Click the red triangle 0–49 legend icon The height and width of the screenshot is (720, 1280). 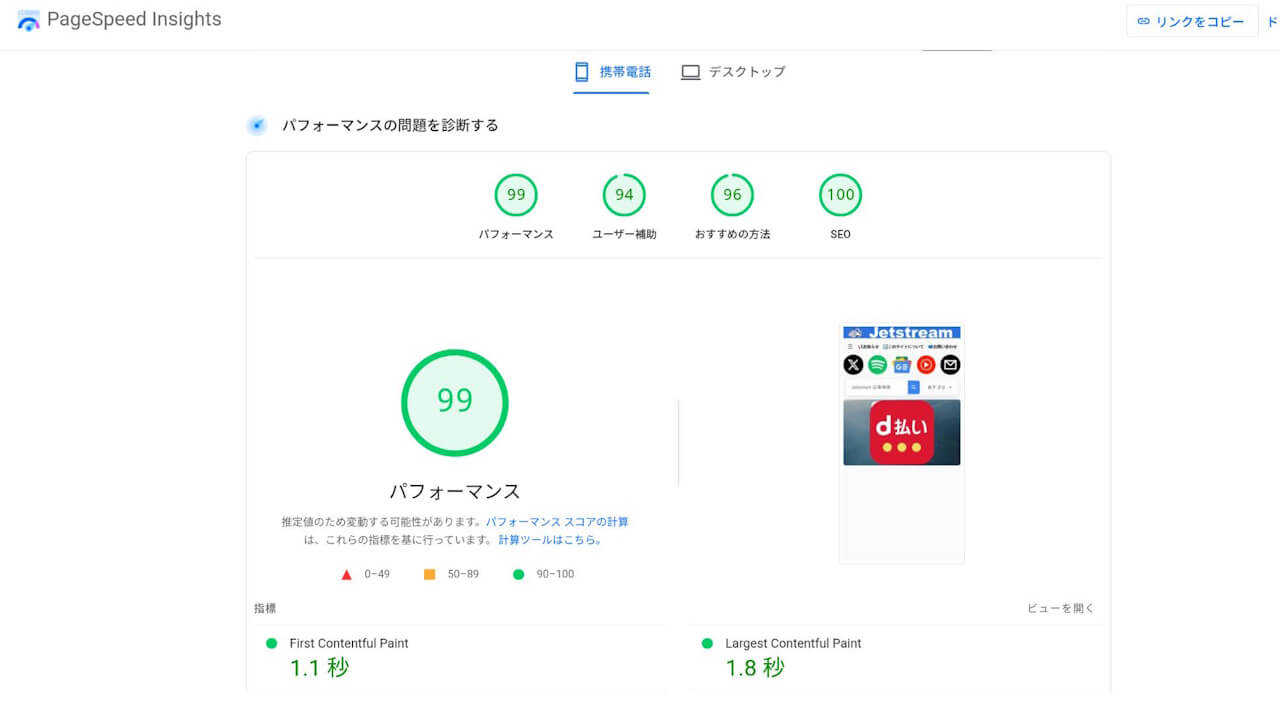[x=346, y=574]
